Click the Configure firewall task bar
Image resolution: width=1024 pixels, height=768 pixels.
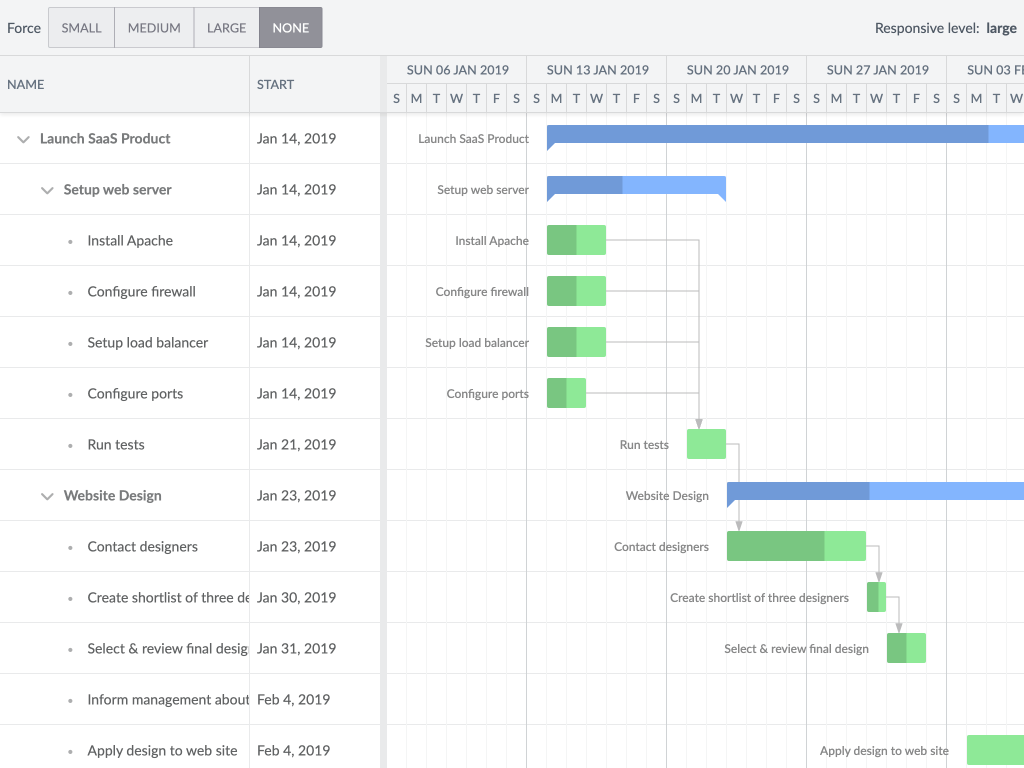pyautogui.click(x=576, y=291)
